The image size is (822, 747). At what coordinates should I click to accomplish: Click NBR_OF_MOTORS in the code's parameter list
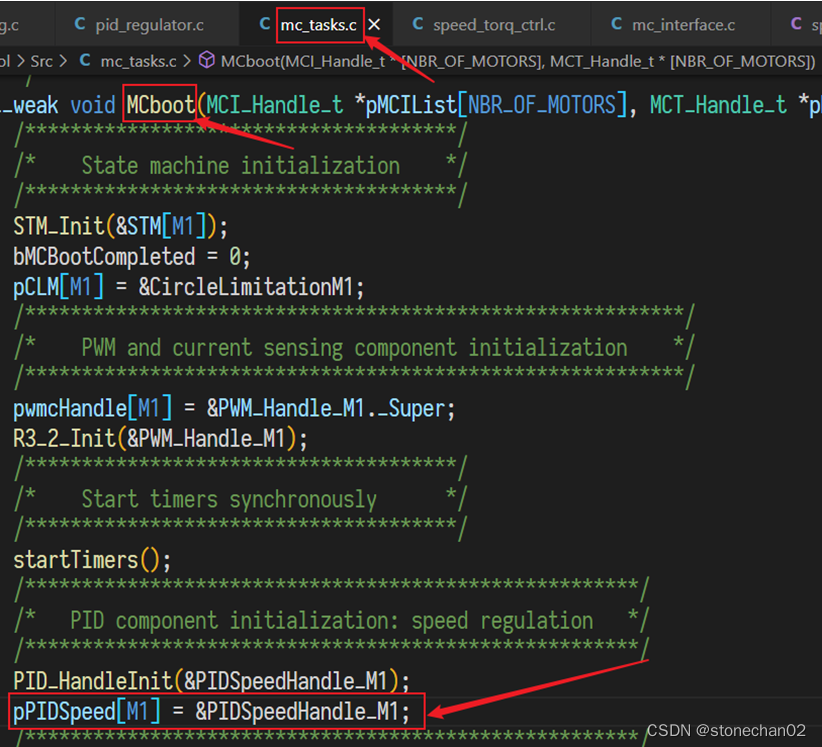[x=542, y=105]
